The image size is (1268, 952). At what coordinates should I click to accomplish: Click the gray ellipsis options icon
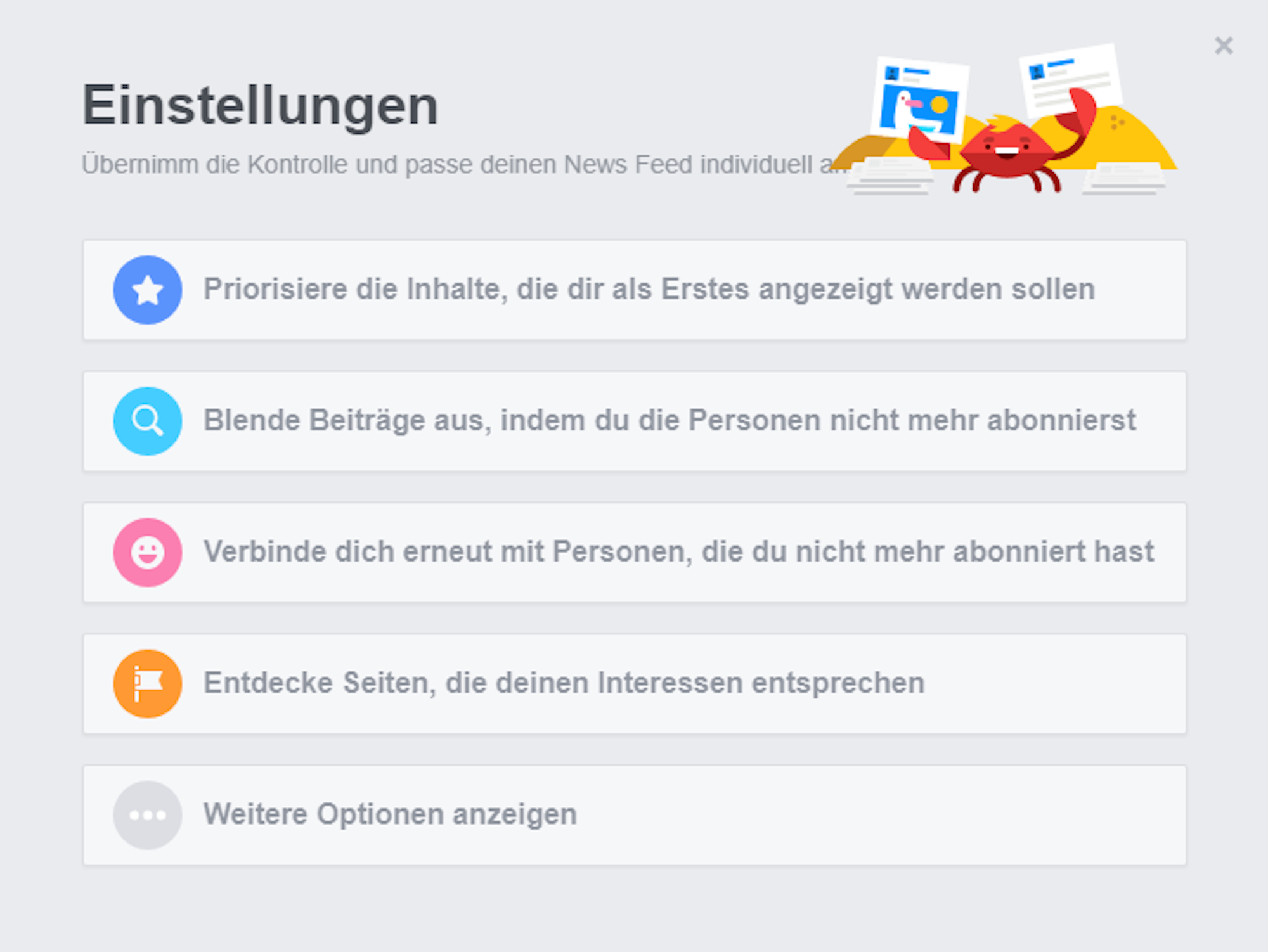147,815
